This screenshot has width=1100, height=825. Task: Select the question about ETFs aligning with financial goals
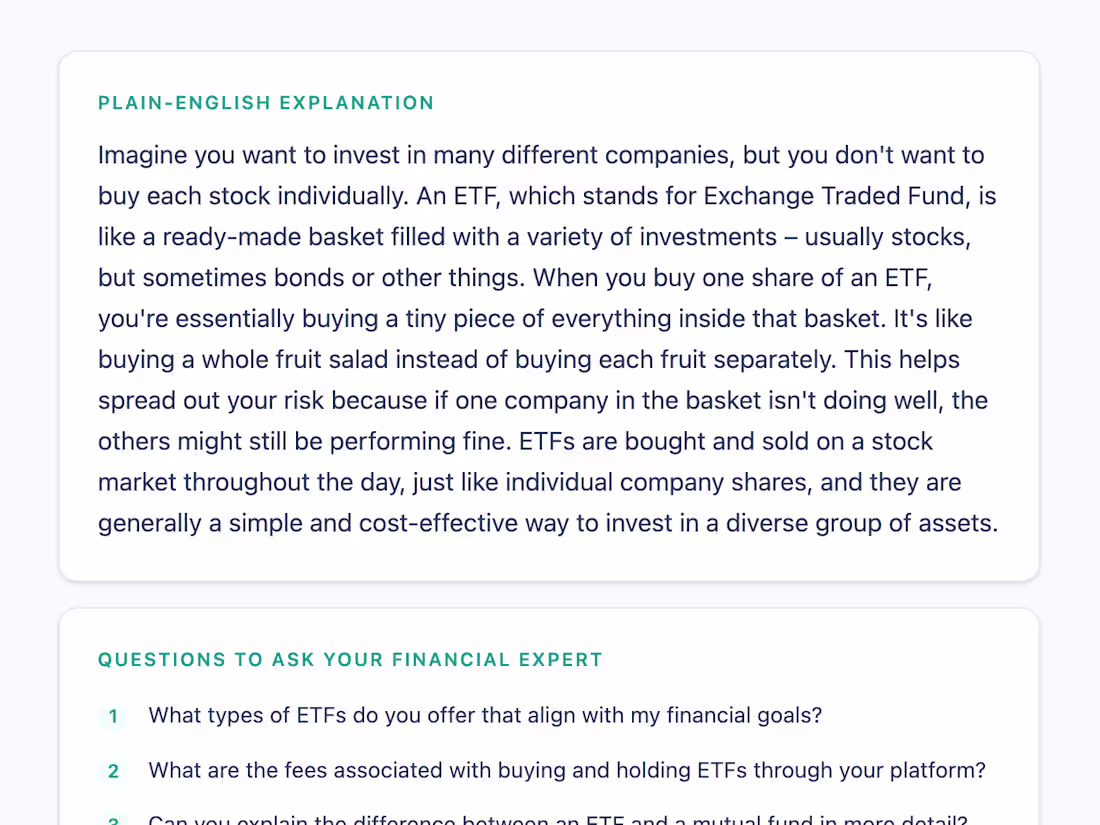point(485,716)
